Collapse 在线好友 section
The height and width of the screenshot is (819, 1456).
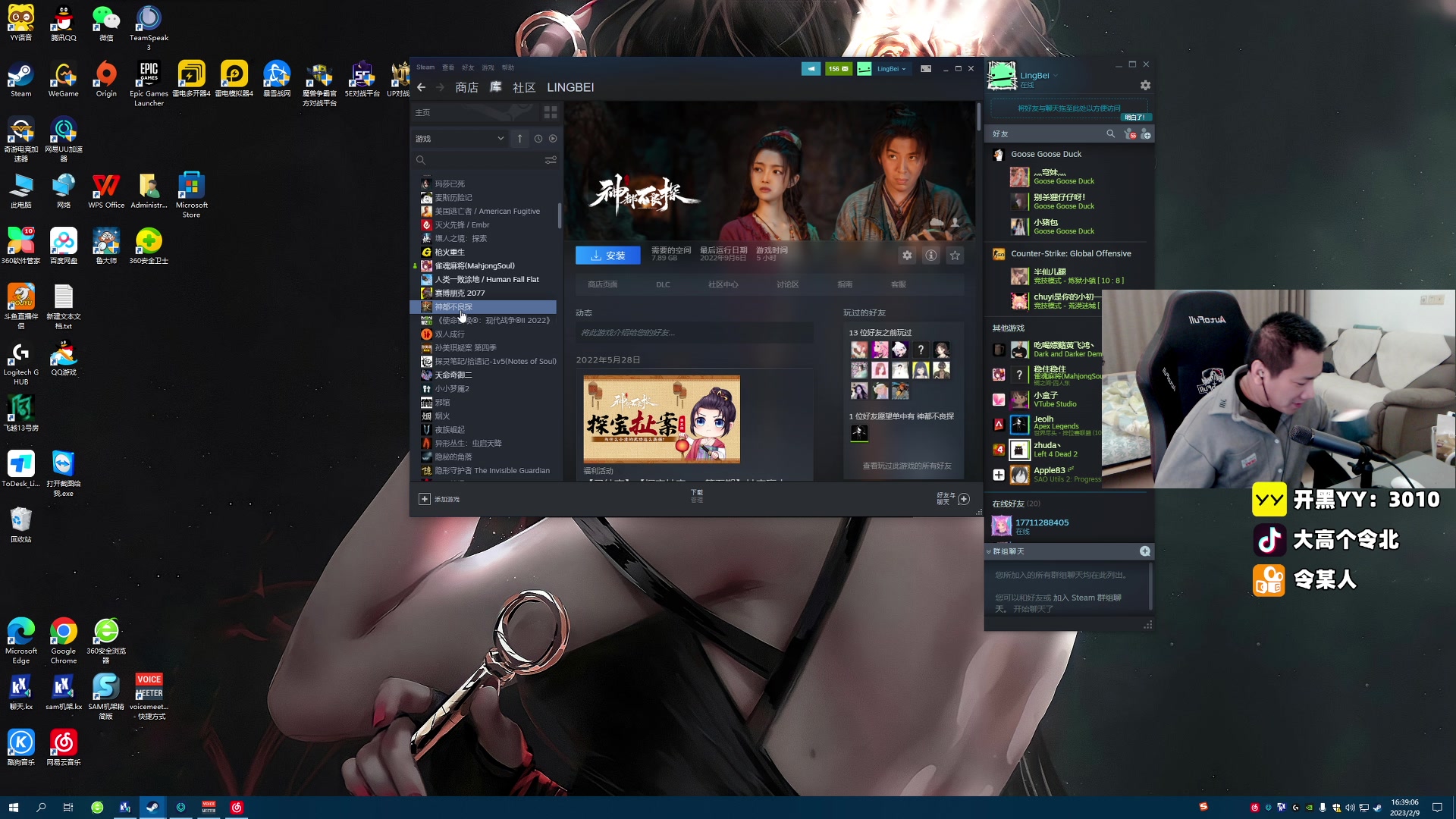(1016, 504)
